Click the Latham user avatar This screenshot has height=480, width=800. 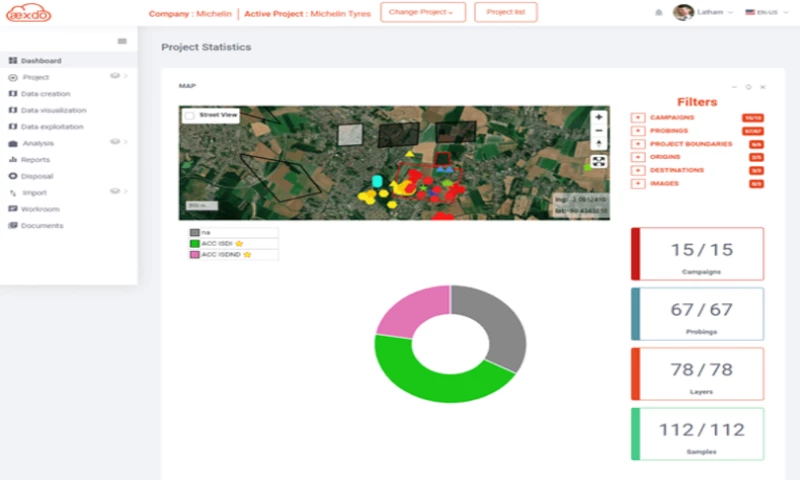[x=683, y=12]
